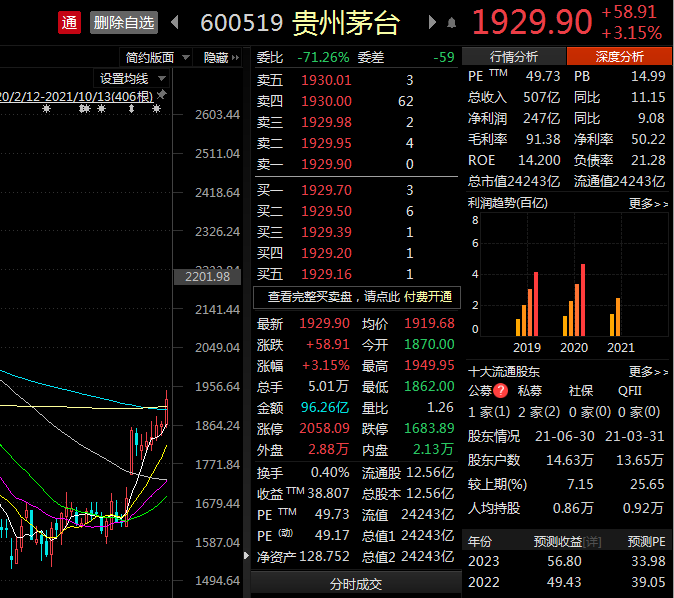The image size is (674, 598).
Task: Click the 分时成交 bar
Action: click(355, 584)
